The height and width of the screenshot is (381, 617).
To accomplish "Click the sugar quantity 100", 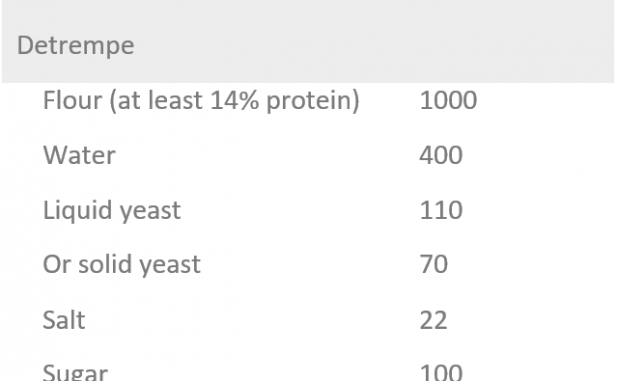I will (x=441, y=372).
